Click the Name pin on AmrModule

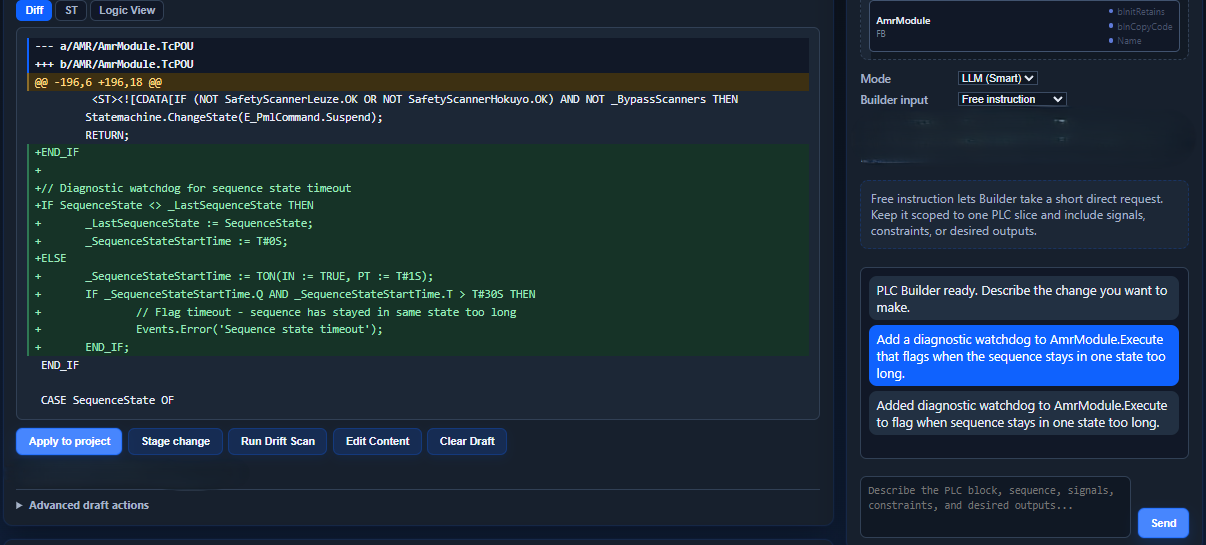click(1125, 41)
